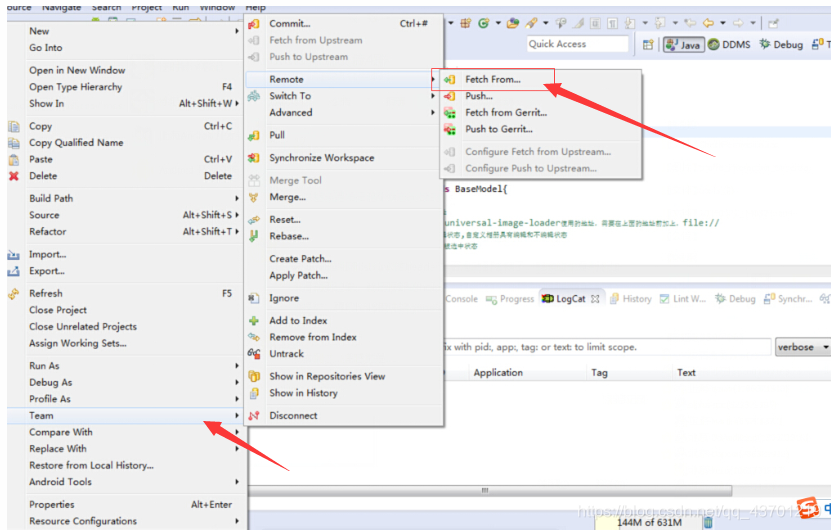Click the Quick Access search field
831x530 pixels.
point(577,44)
